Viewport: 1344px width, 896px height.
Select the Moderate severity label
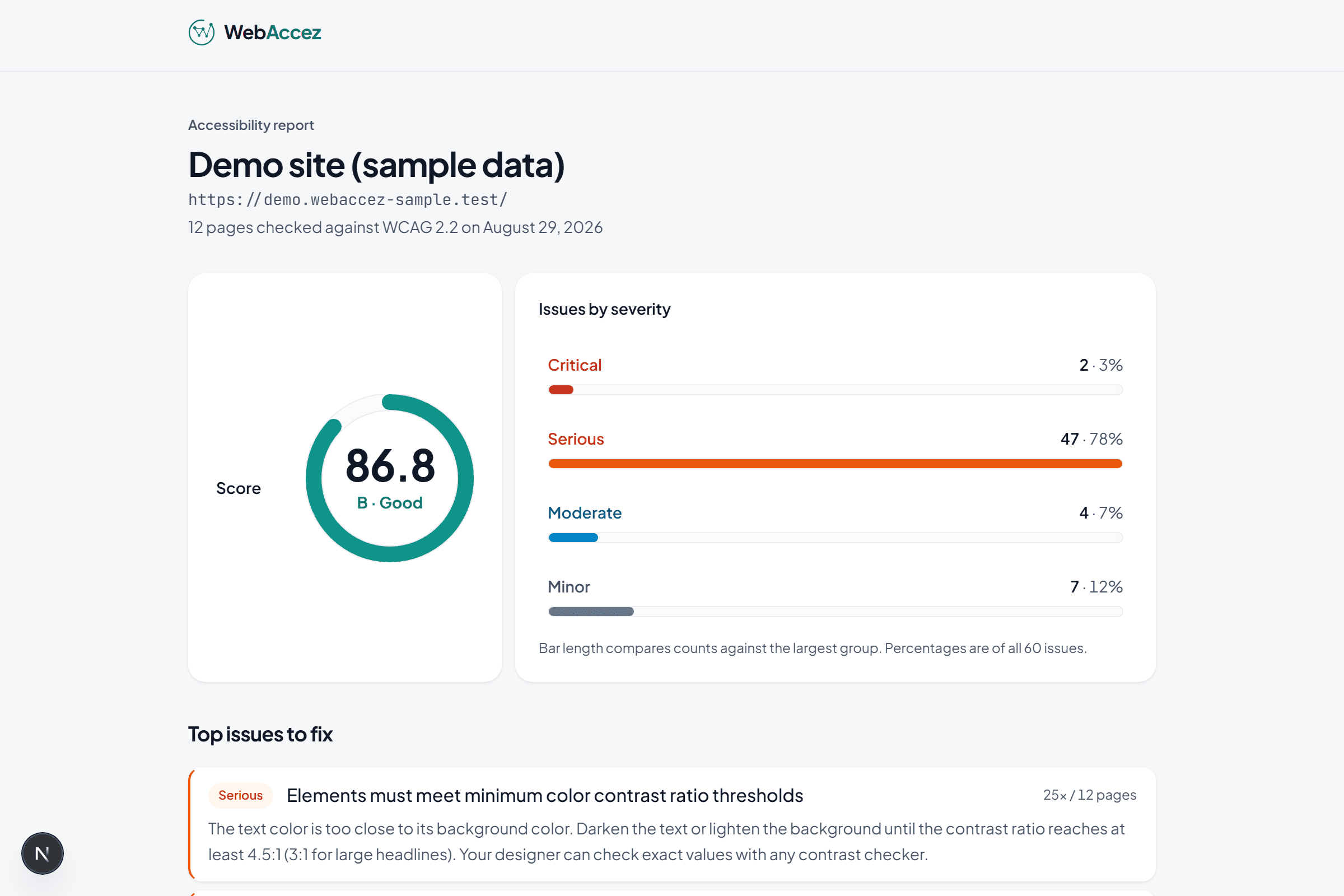585,512
